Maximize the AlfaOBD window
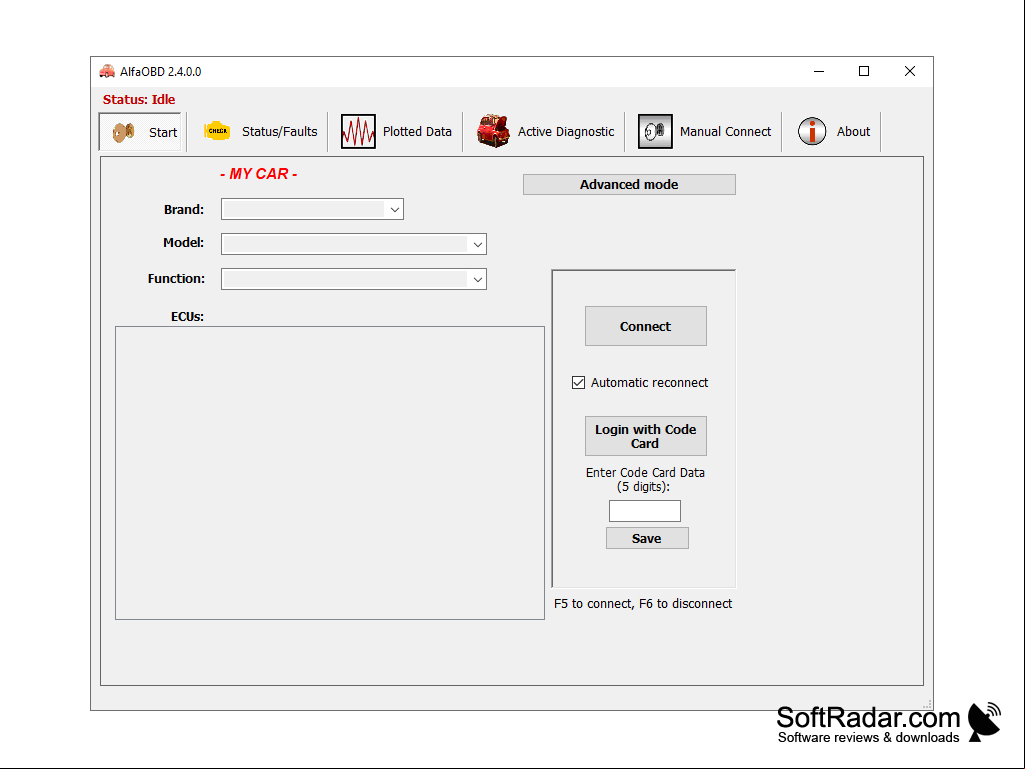Screen dimensions: 1025x769 (x=864, y=71)
